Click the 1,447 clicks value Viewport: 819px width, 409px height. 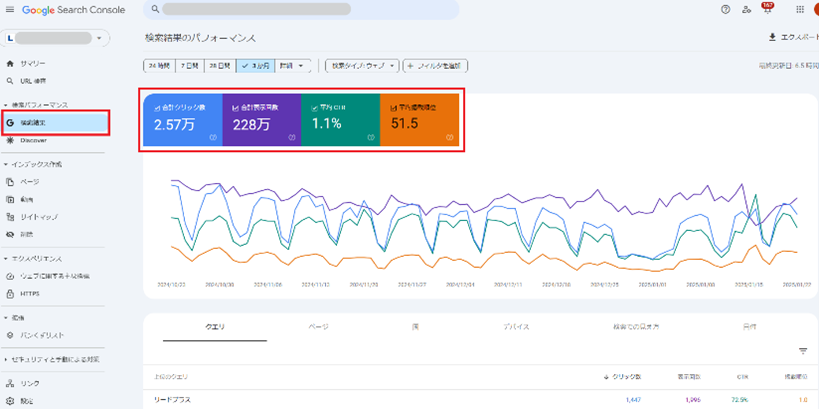632,400
